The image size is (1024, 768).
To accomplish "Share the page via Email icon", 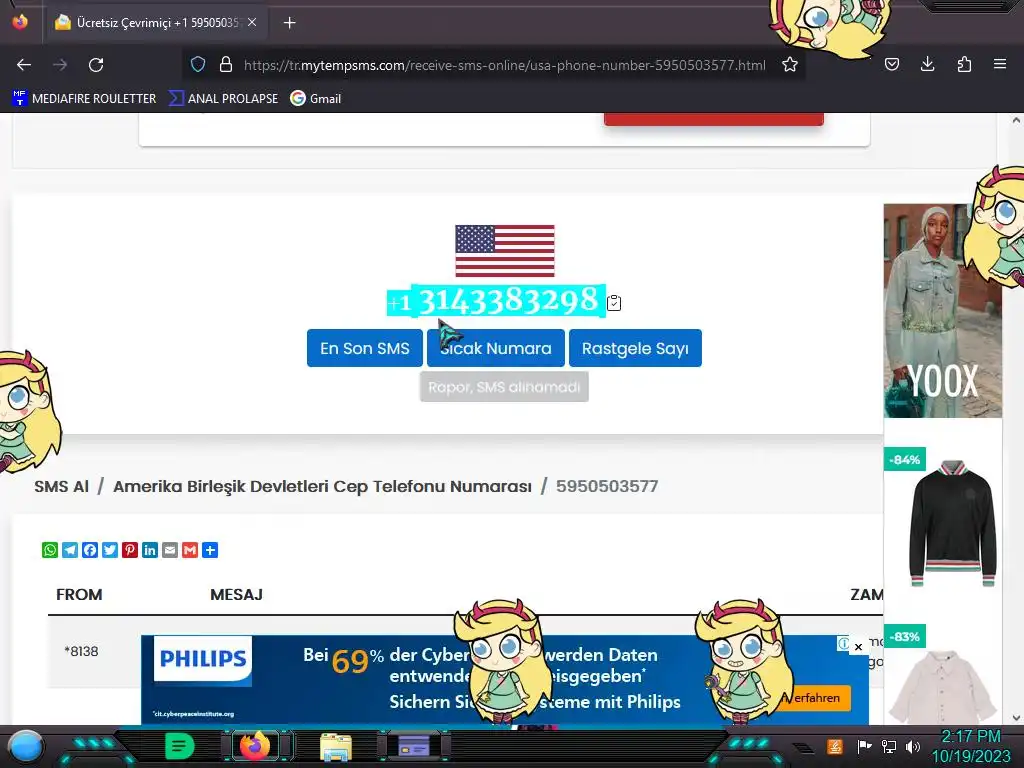I will click(x=170, y=550).
